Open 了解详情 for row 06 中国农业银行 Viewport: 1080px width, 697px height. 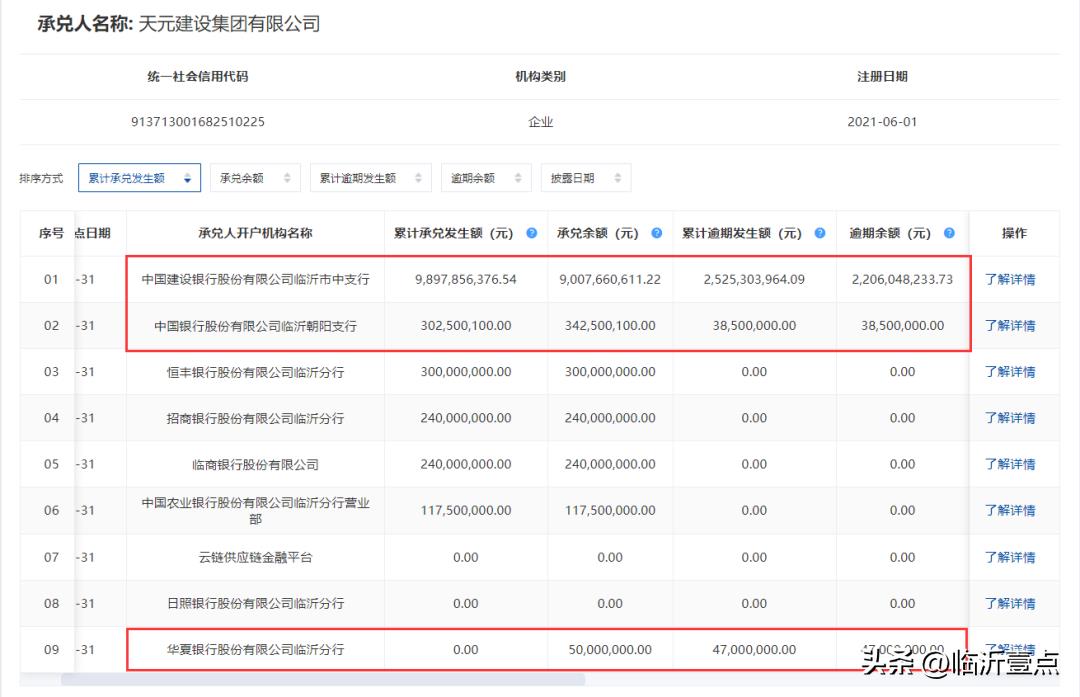coord(1010,510)
